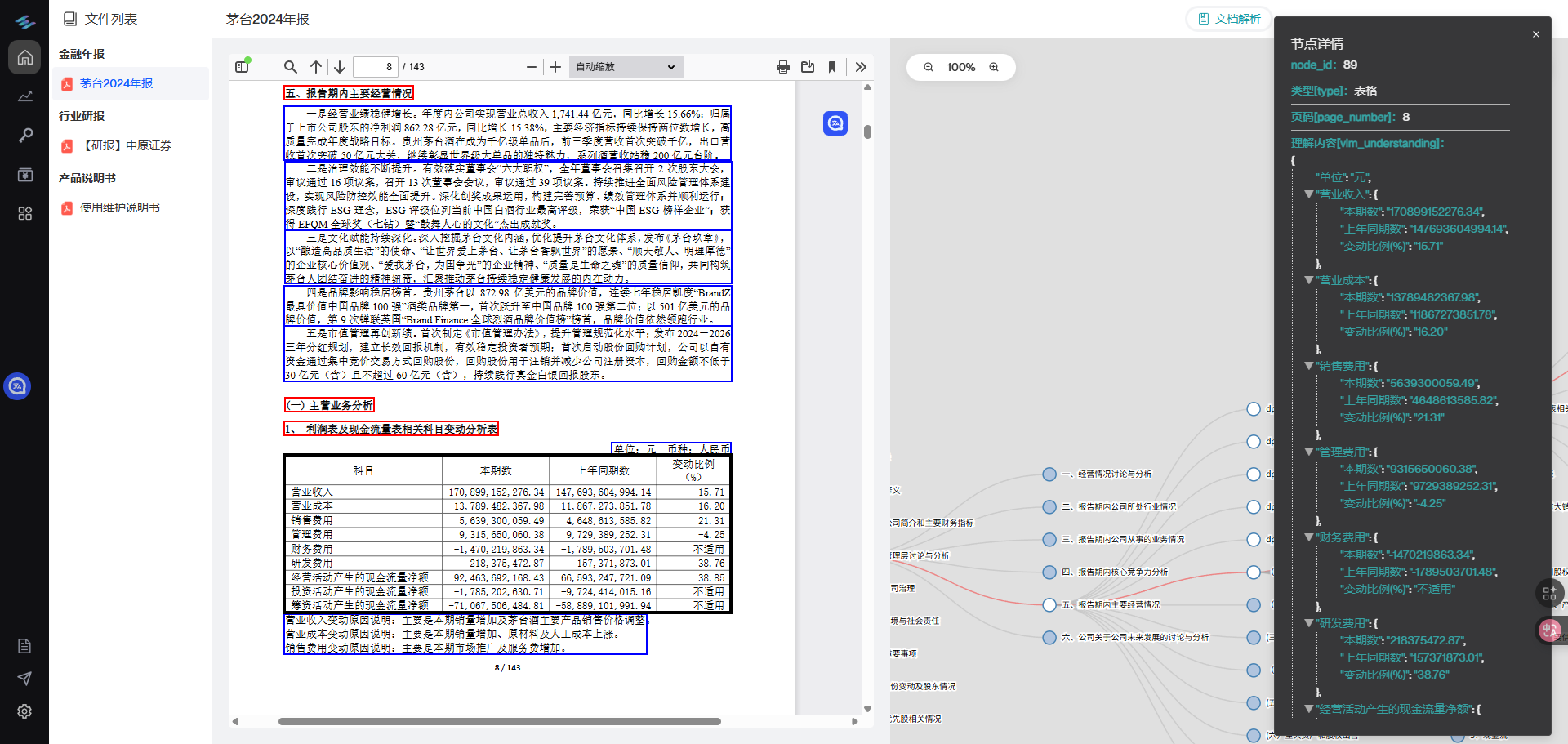Open 使用维护说明书 file
Screen dimensions: 1568x744
[x=131, y=207]
